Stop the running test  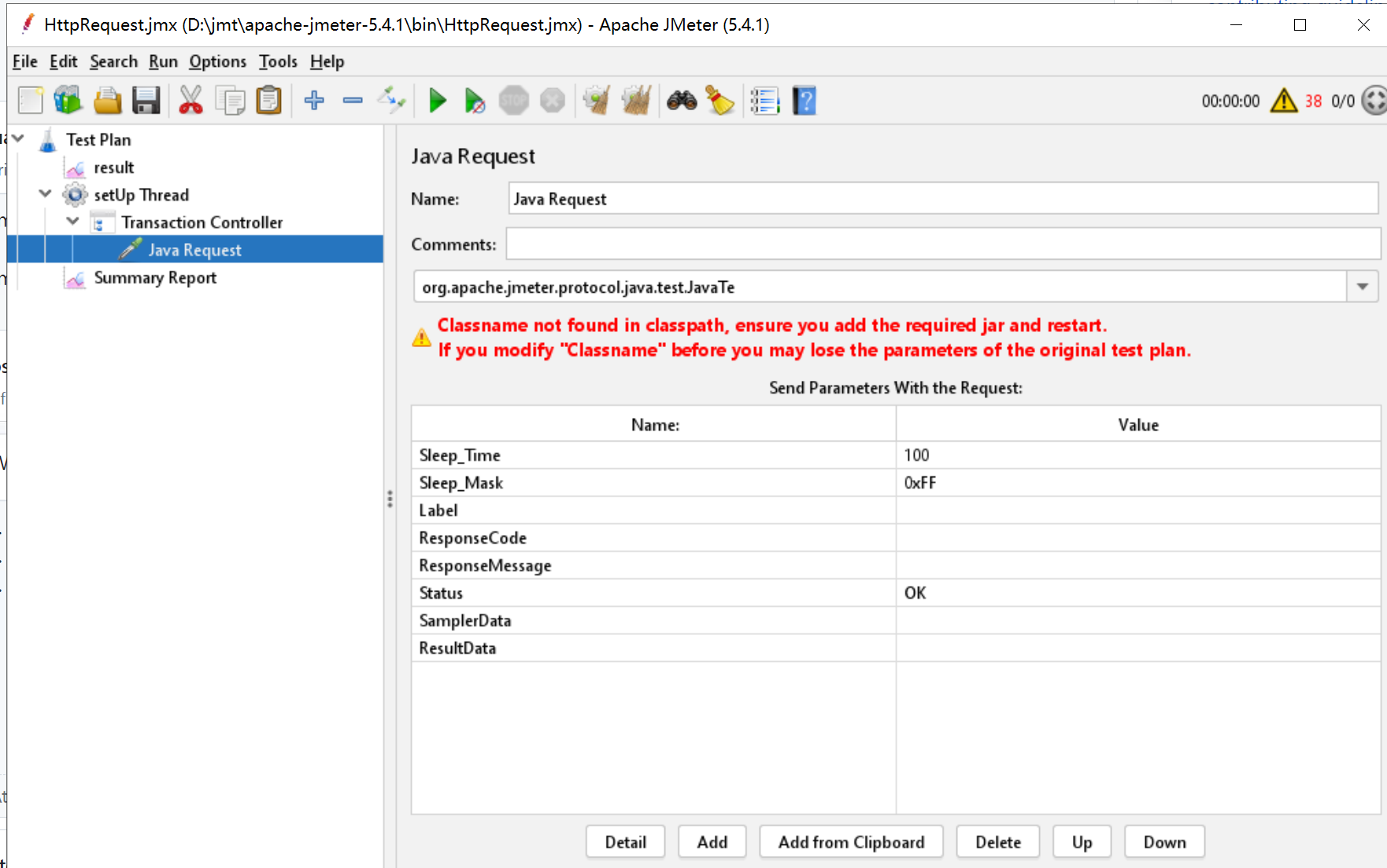click(x=513, y=100)
